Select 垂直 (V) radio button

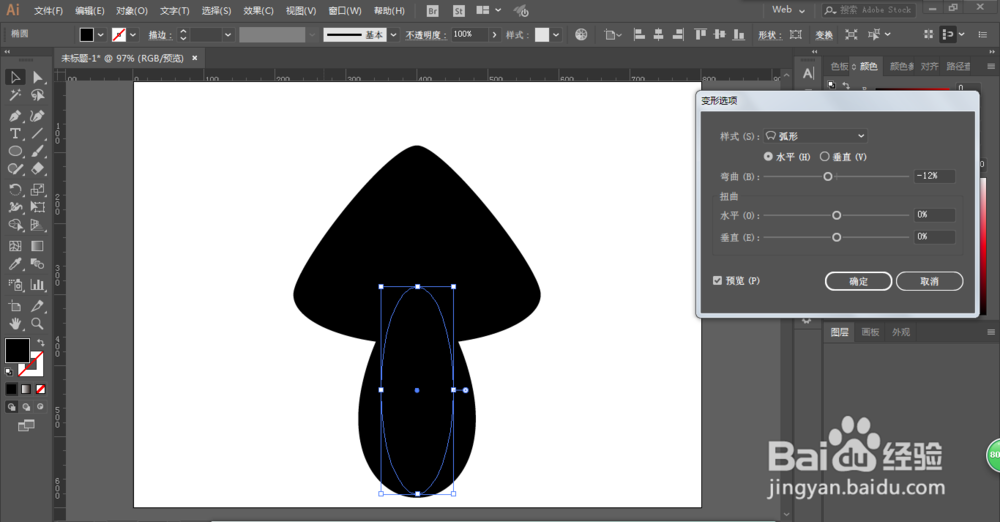click(825, 156)
